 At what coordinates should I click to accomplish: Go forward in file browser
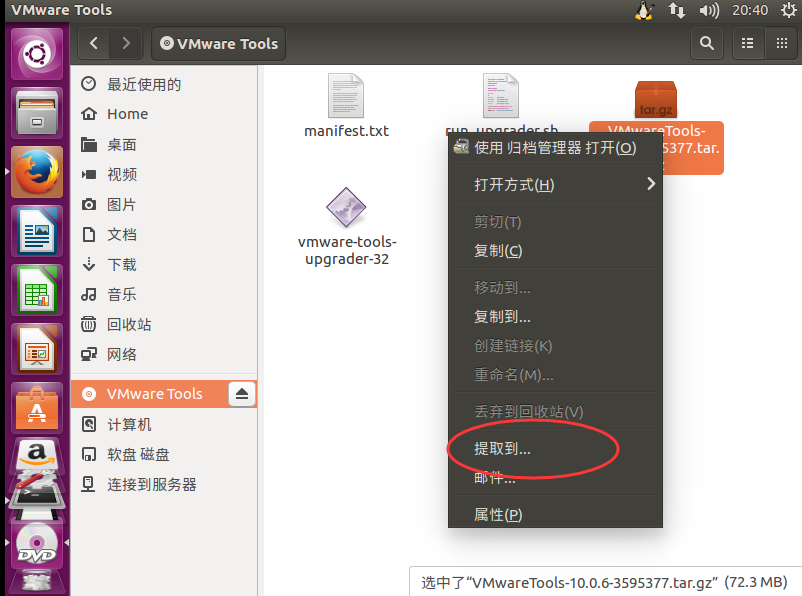126,43
